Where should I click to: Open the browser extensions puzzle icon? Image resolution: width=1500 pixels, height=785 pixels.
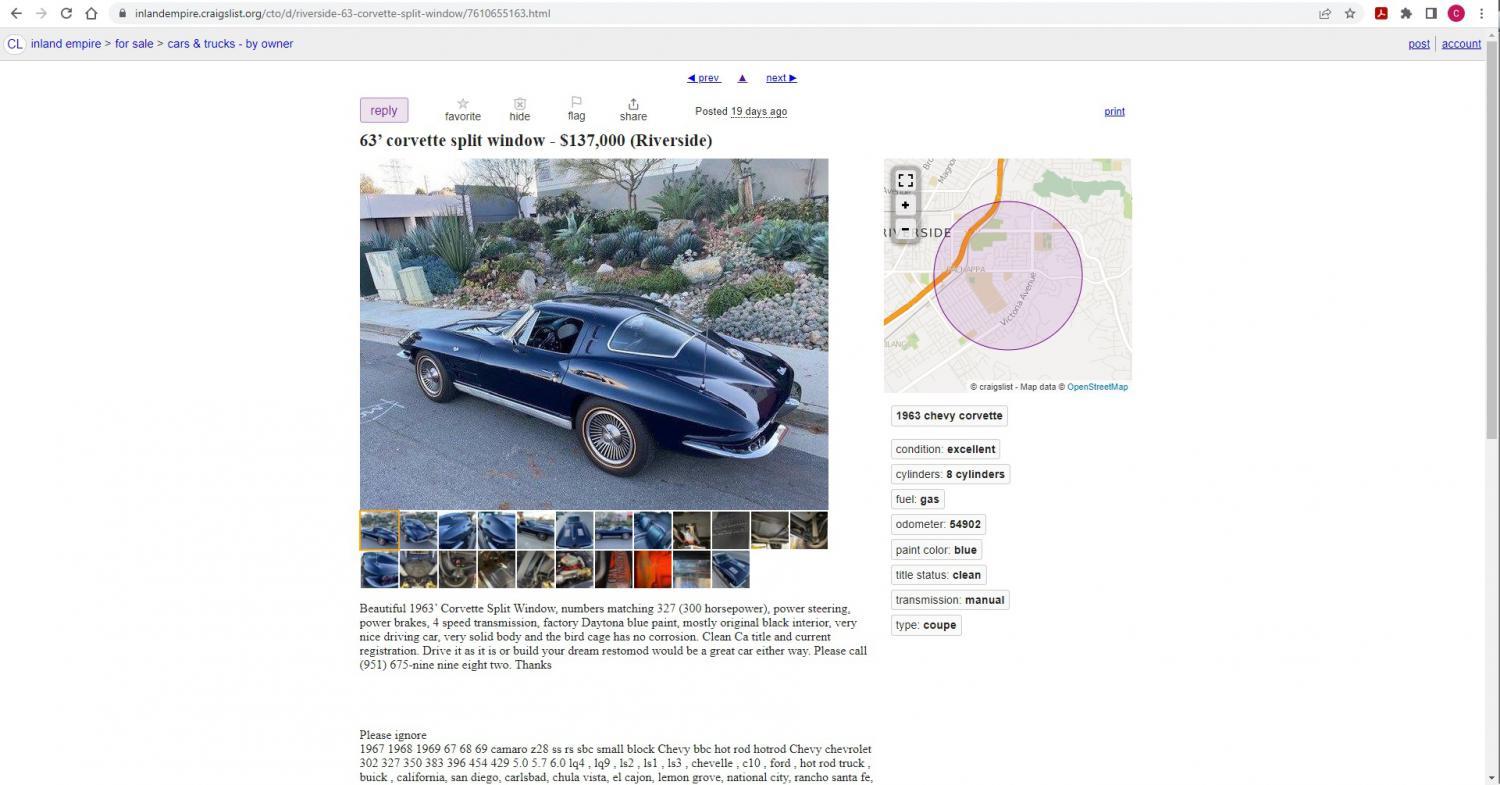1406,13
